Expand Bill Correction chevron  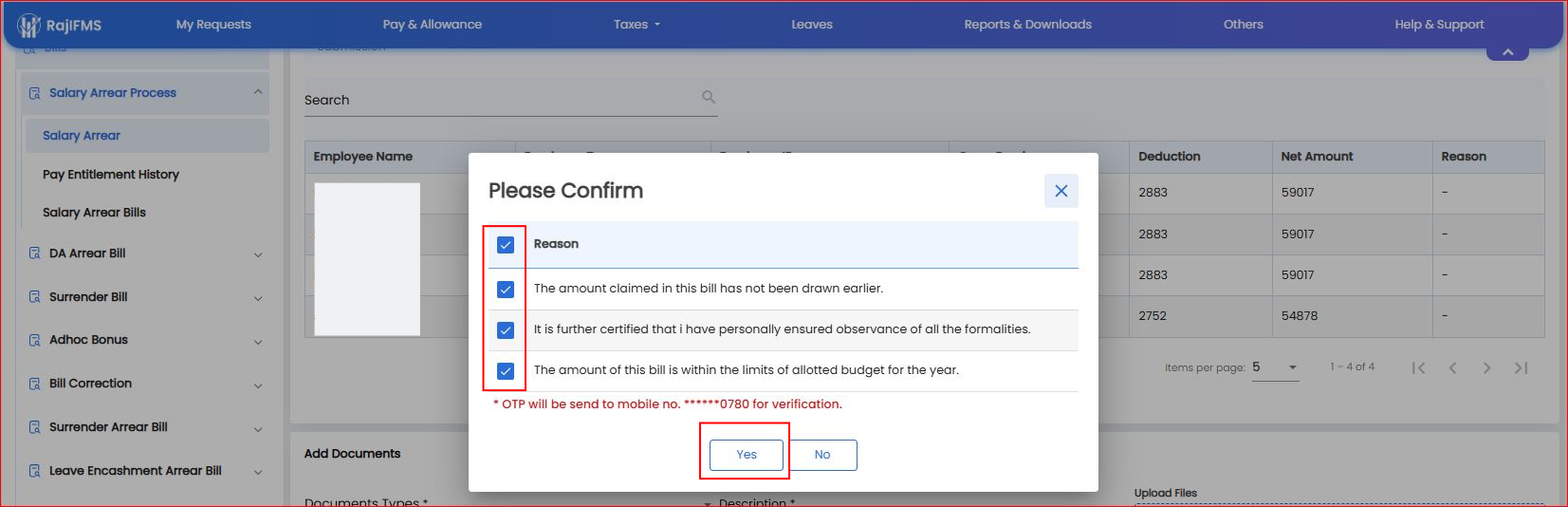(x=258, y=385)
